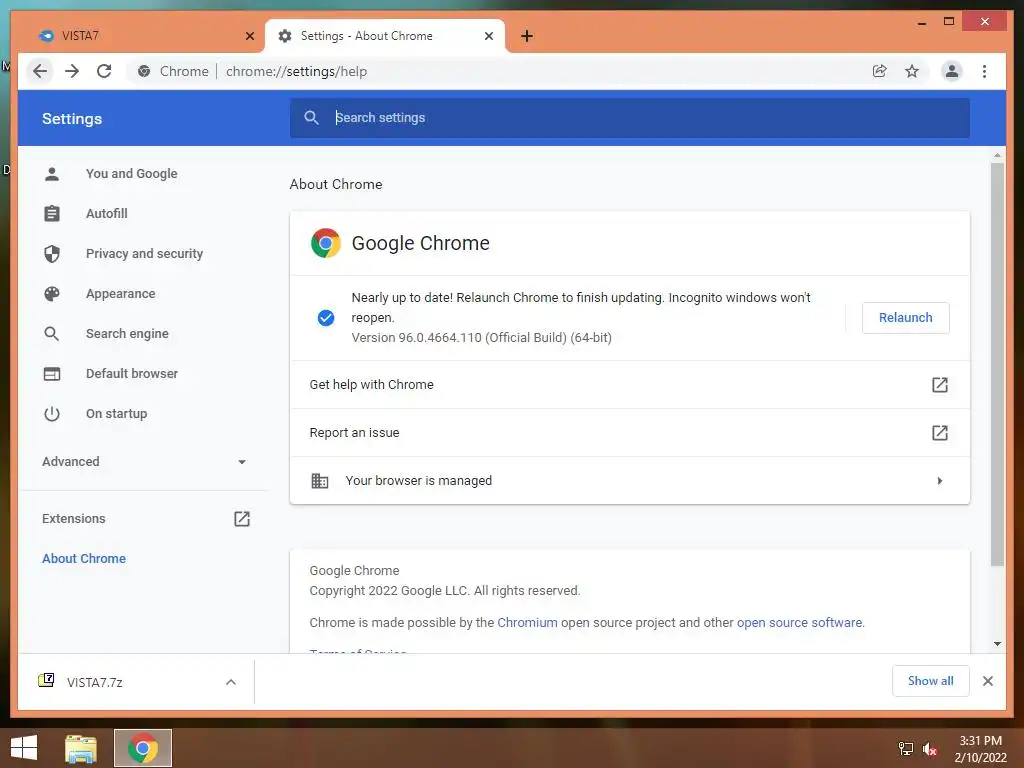Screen dimensions: 1024x768
Task: Click the address bar URL chrome://settings/help
Action: point(296,71)
